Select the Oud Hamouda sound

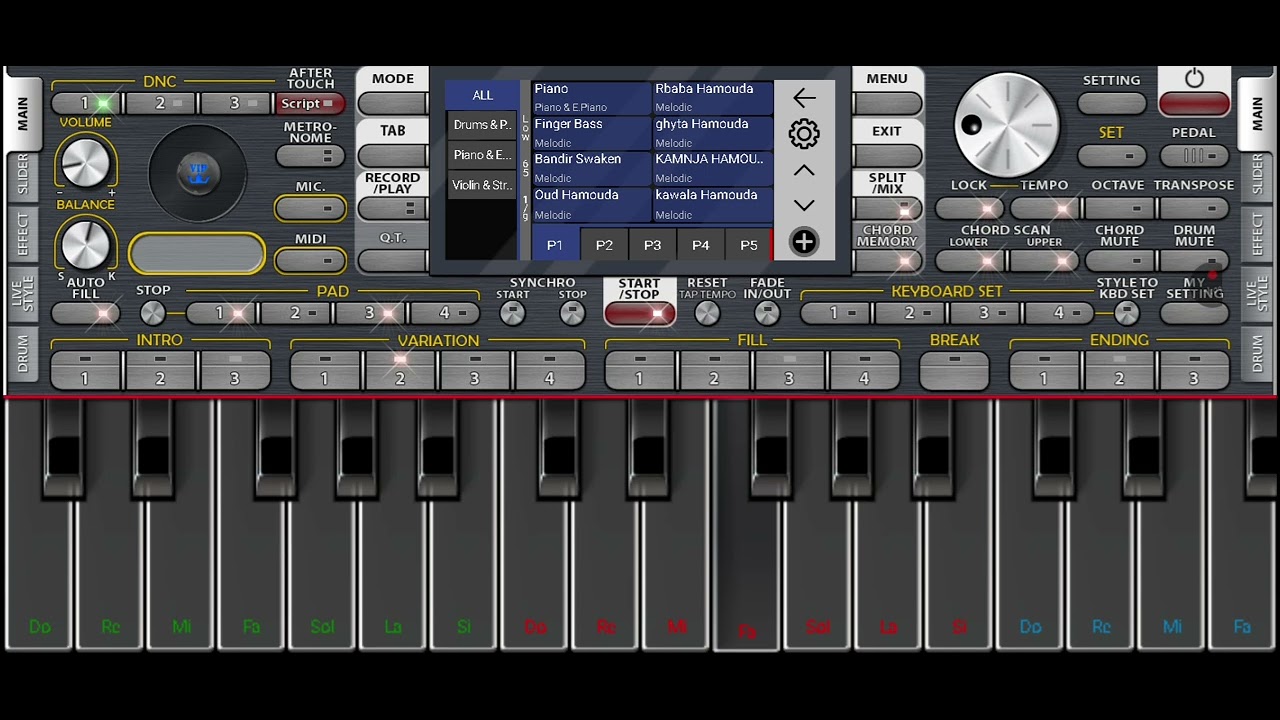(591, 204)
